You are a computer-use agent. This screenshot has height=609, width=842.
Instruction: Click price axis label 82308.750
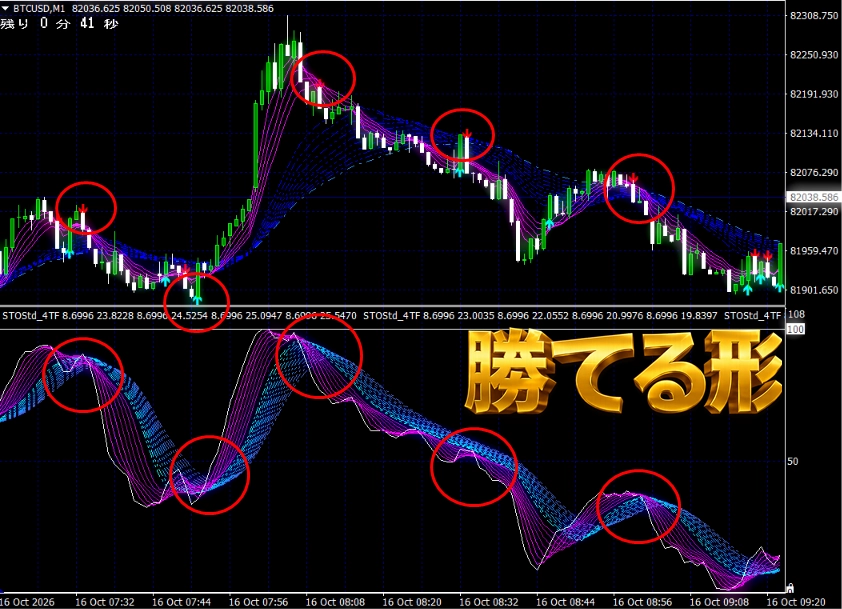814,16
